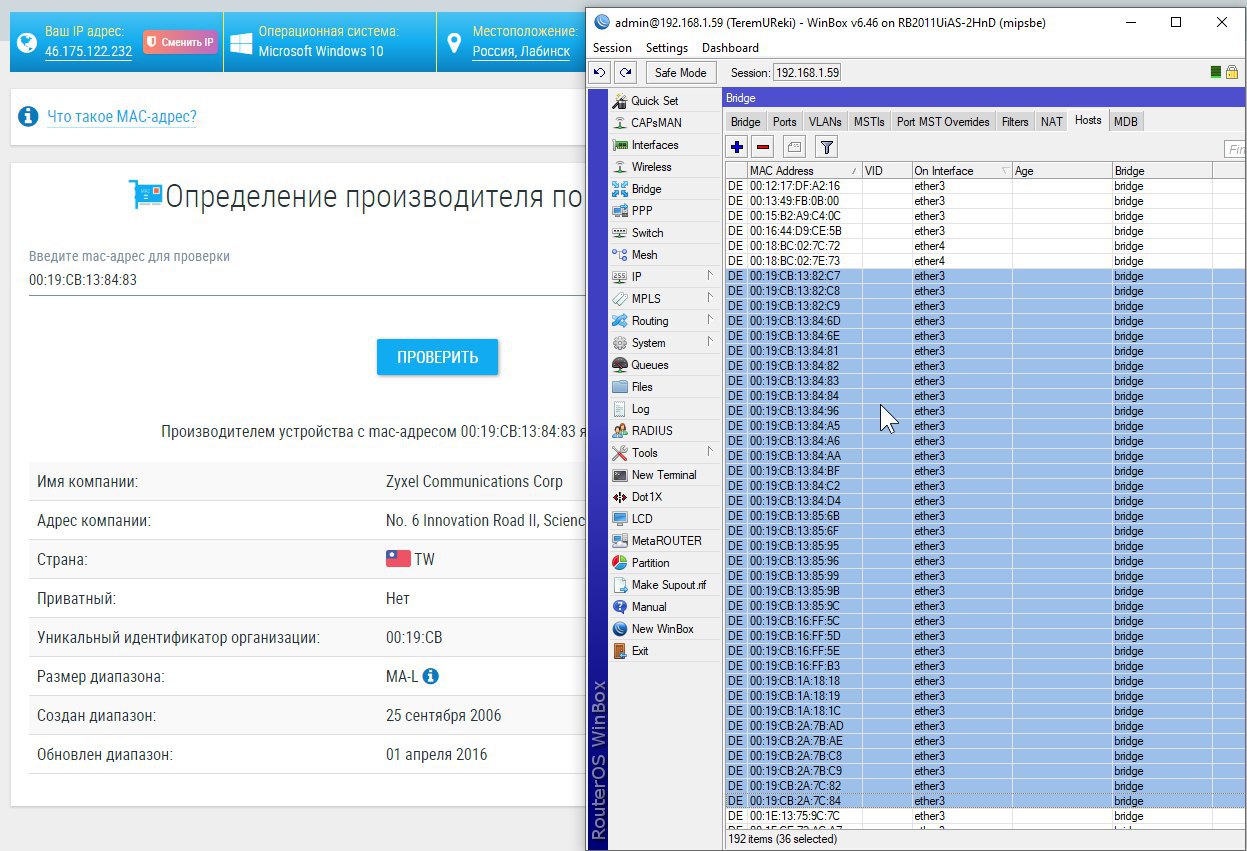Select host row 00:18:BC:02:7C:72

[x=985, y=246]
